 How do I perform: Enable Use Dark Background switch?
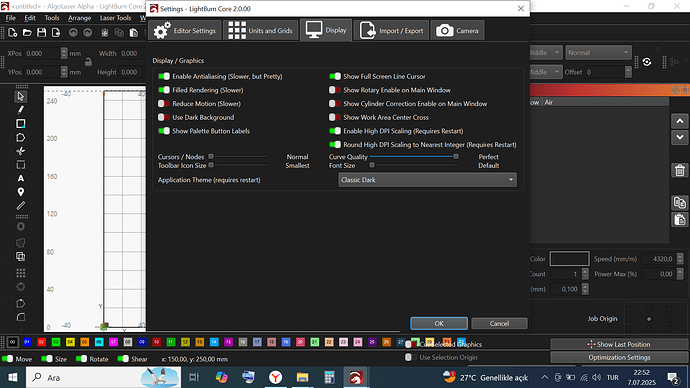(164, 117)
